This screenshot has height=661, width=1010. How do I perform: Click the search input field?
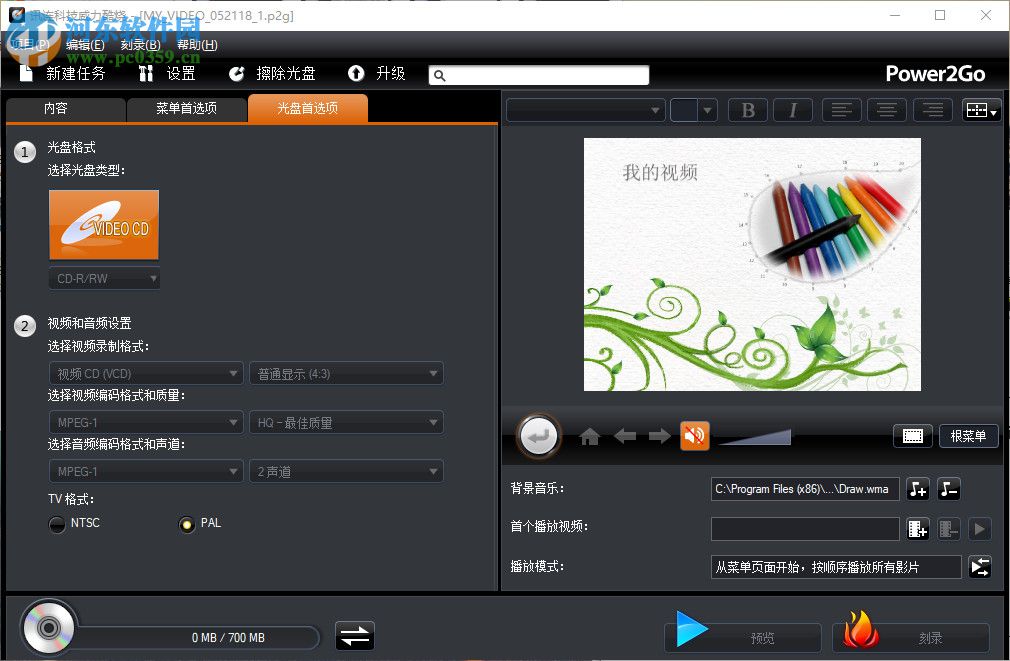(x=538, y=75)
